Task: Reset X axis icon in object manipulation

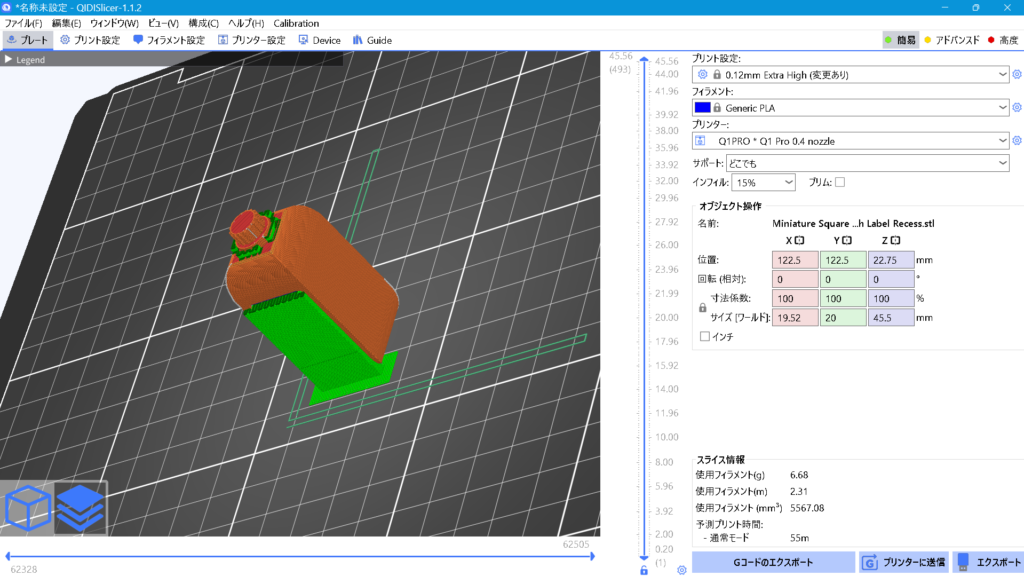Action: click(x=800, y=240)
